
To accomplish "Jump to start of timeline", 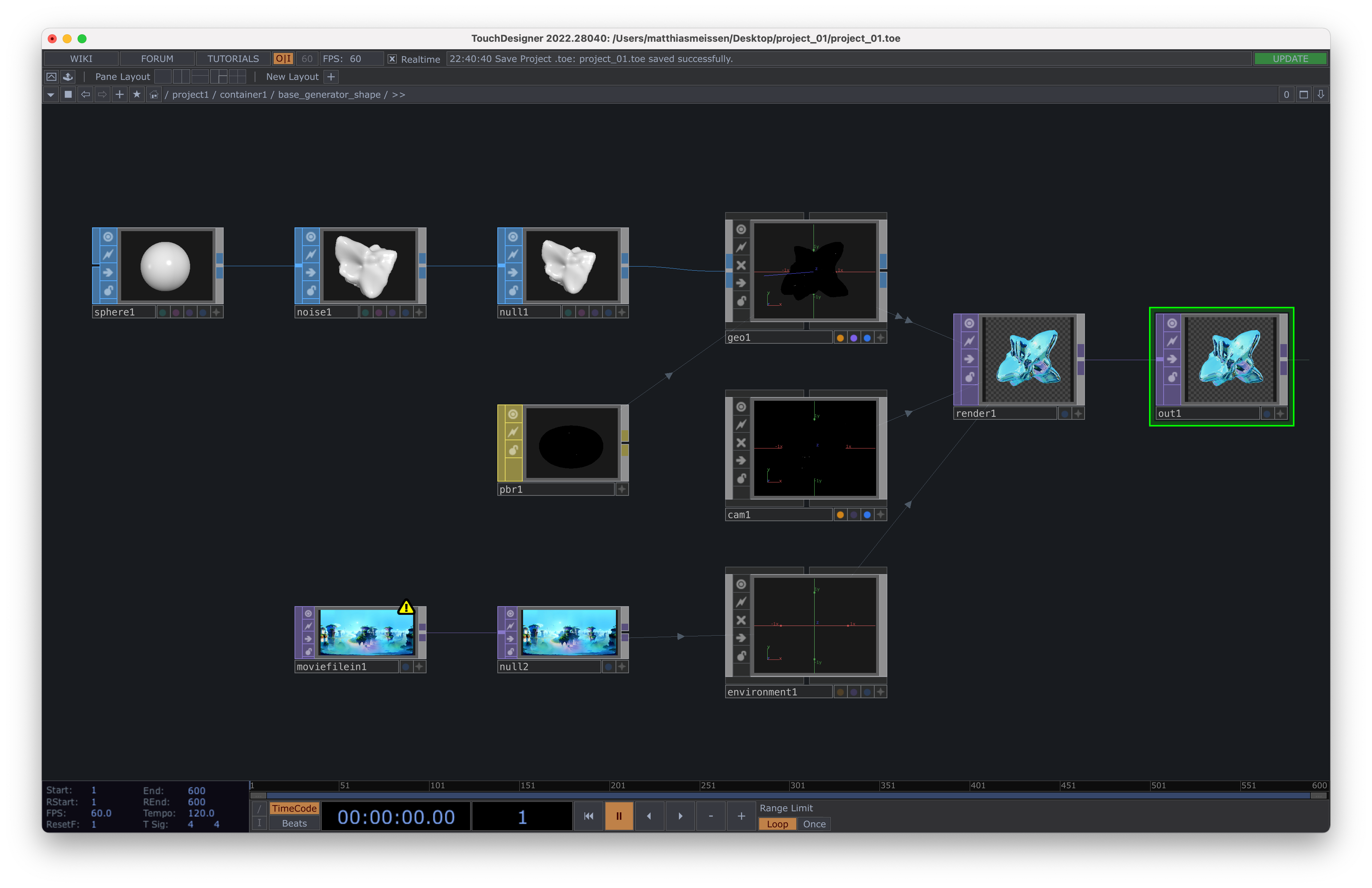I will [588, 816].
